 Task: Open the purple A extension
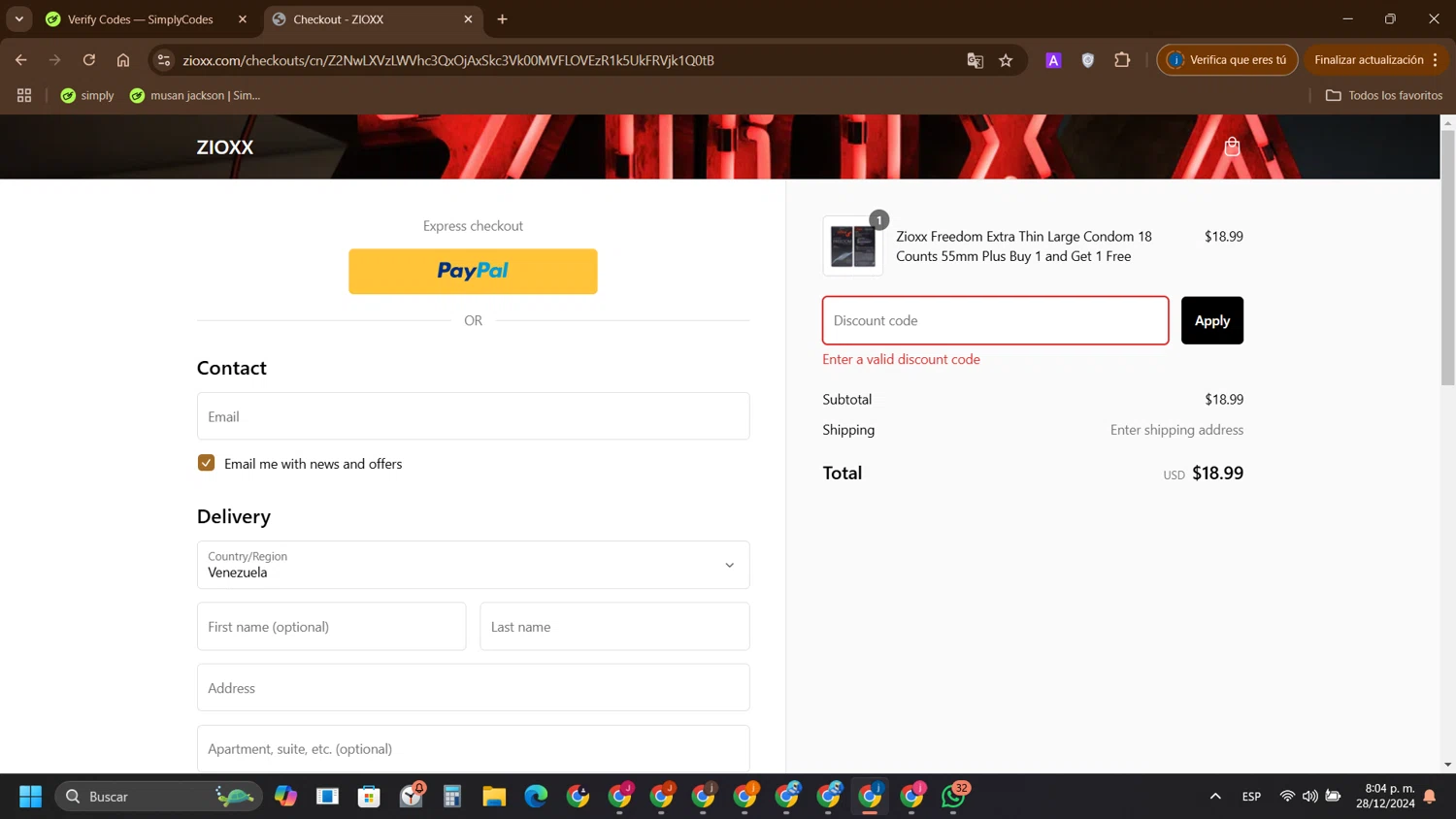tap(1053, 60)
